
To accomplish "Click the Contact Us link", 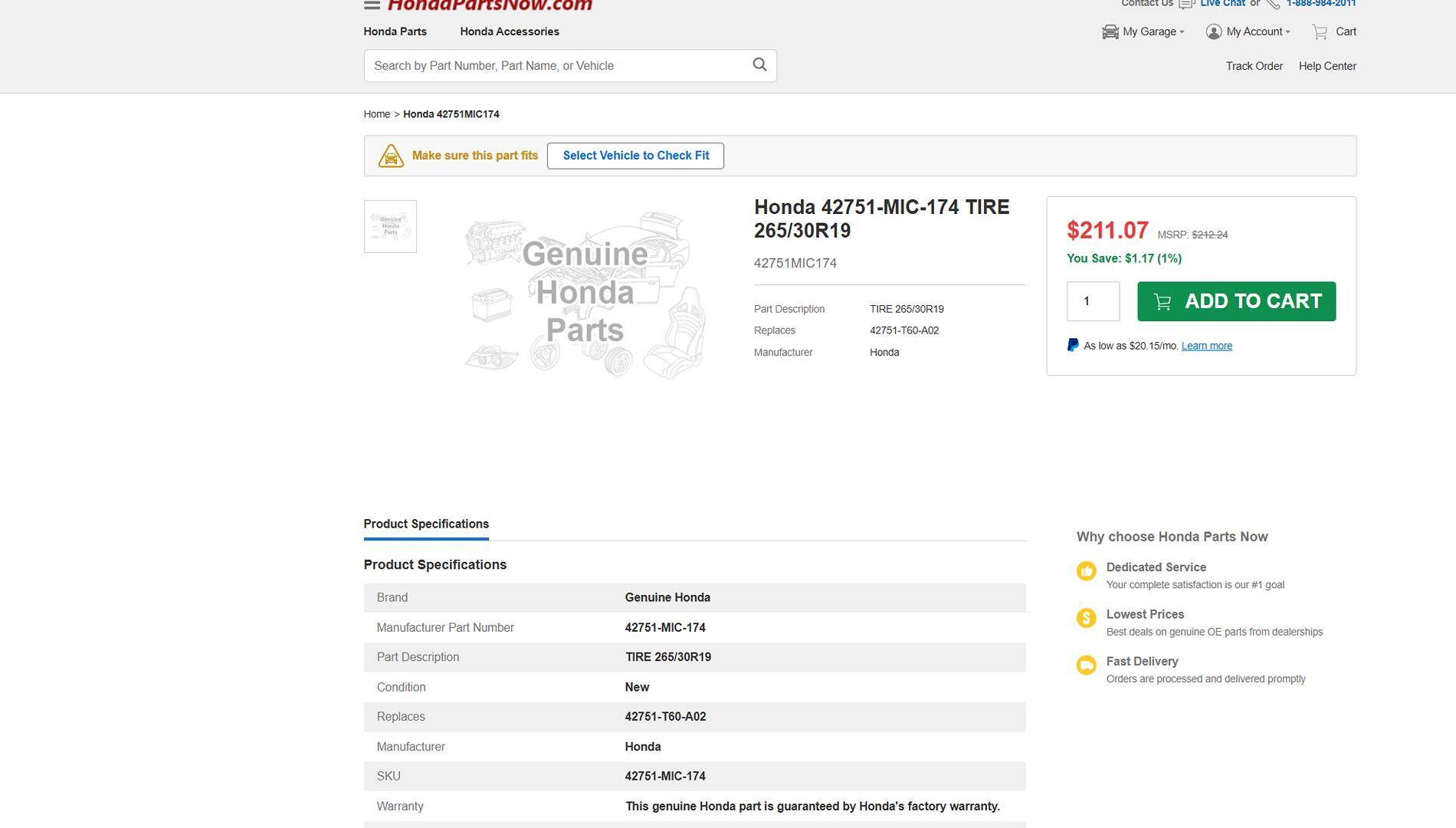I will [x=1147, y=4].
